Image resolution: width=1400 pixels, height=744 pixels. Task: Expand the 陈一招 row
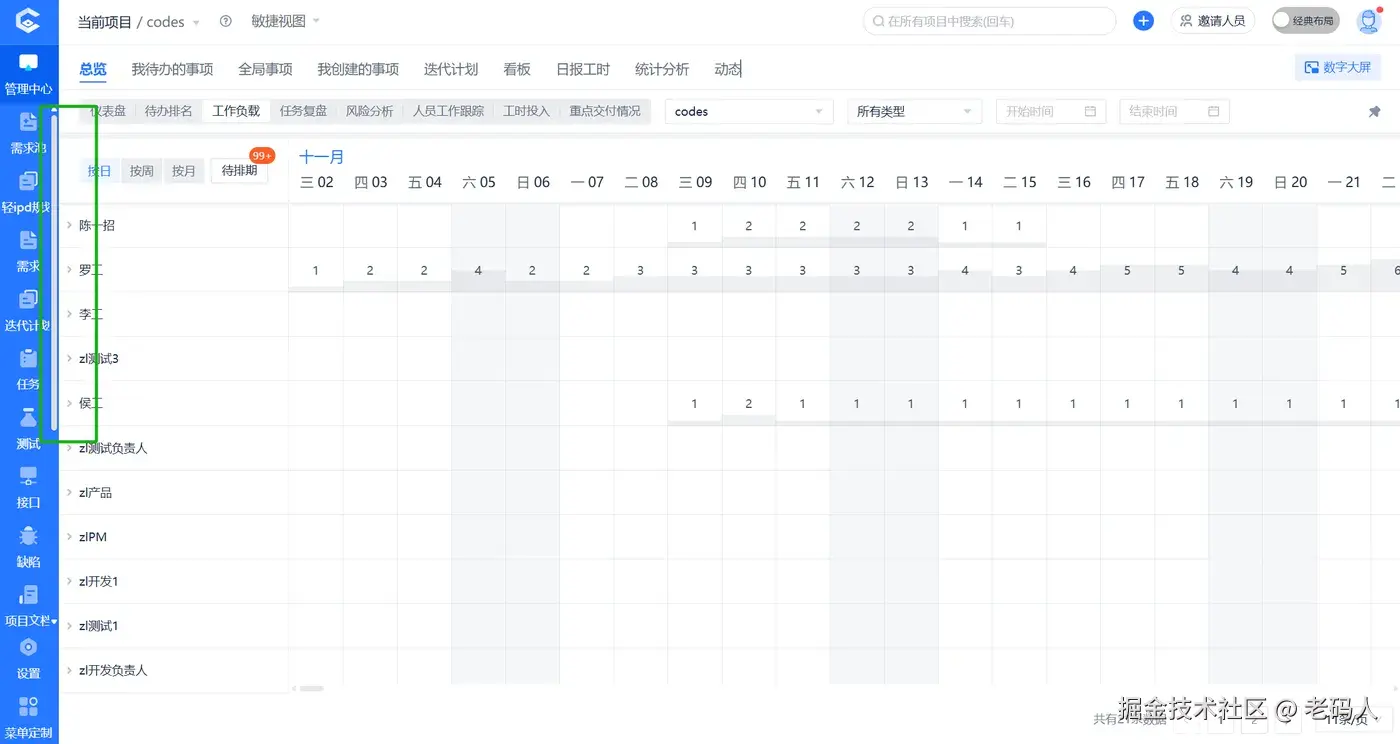click(69, 225)
